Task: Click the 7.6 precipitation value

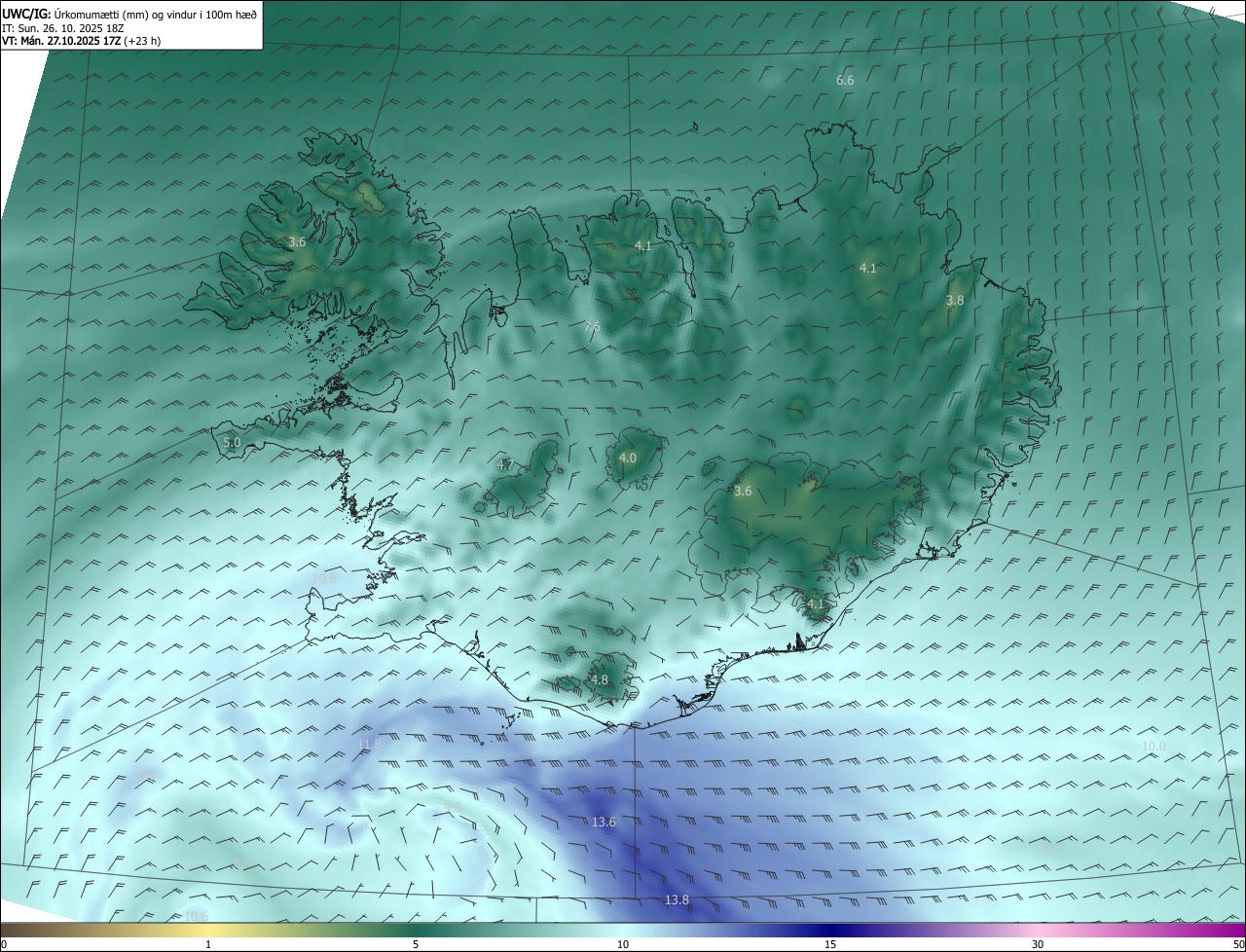Action: 592,327
